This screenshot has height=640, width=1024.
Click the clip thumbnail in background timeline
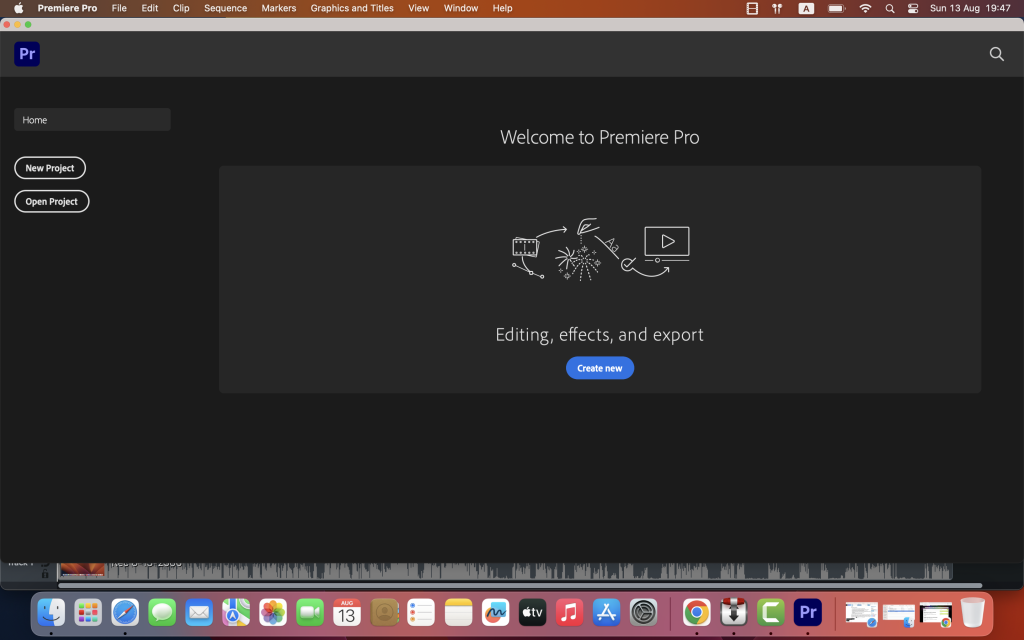click(x=82, y=570)
